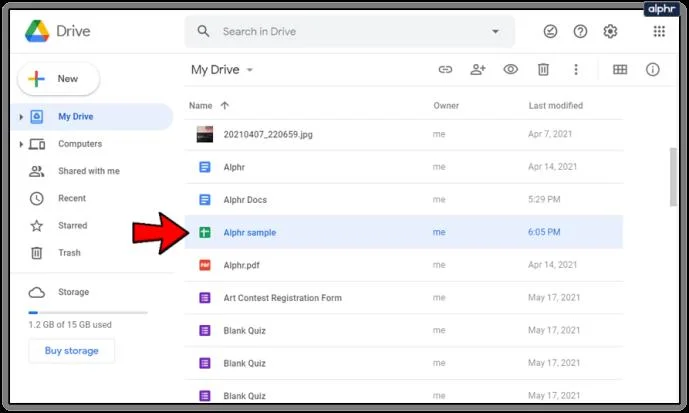Click the Recent clock icon

(36, 199)
